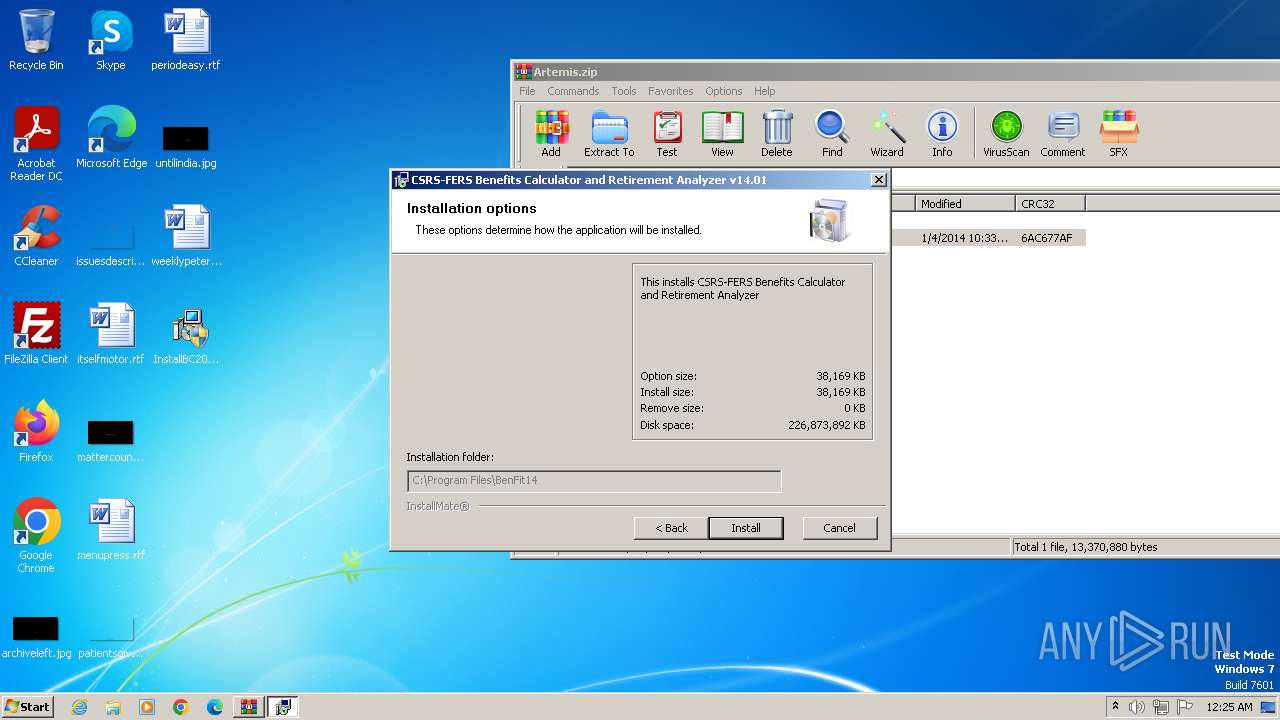Launch FileZilla Client shortcut

click(36, 334)
